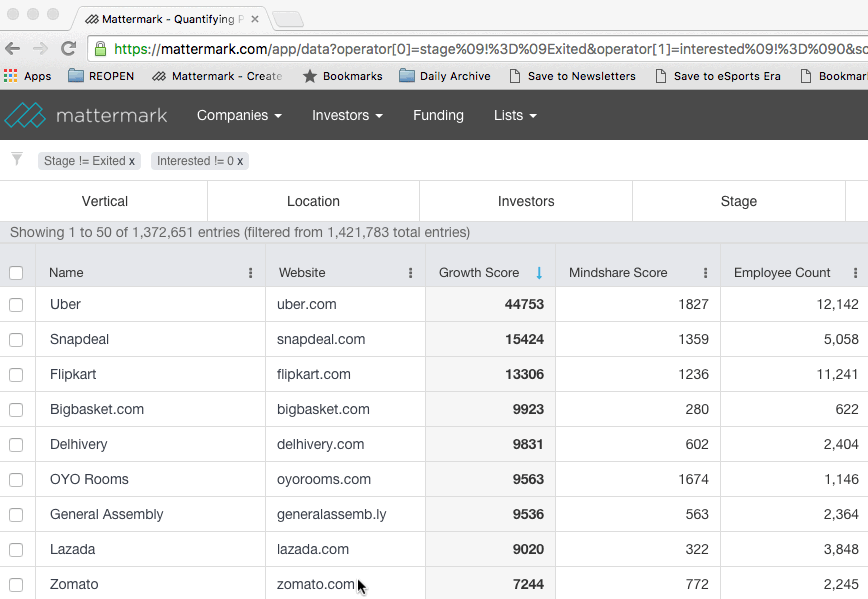Click the Mattermark logo

pos(85,115)
